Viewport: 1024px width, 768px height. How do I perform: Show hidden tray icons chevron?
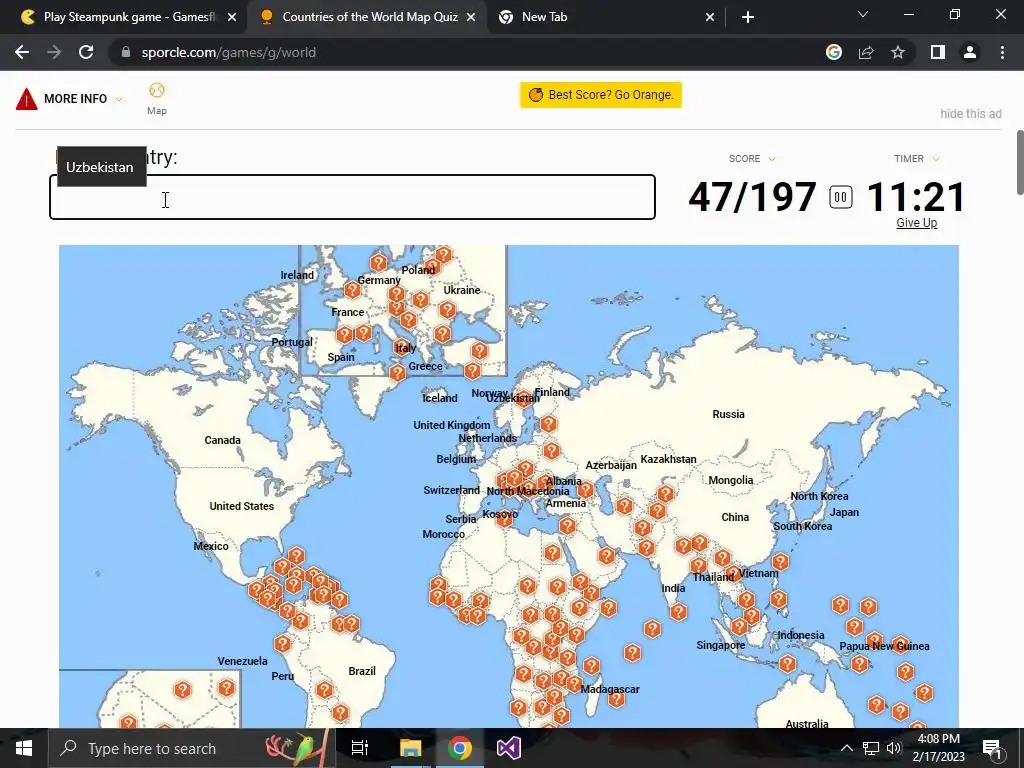tap(846, 748)
